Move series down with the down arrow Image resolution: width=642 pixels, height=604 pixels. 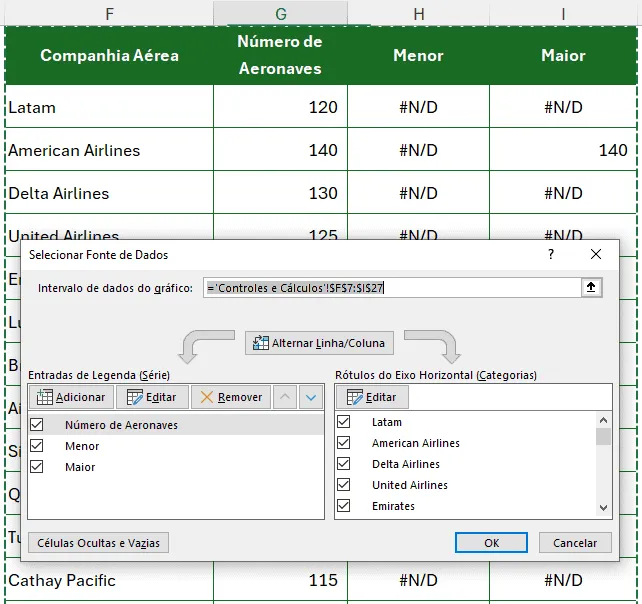pyautogui.click(x=311, y=397)
